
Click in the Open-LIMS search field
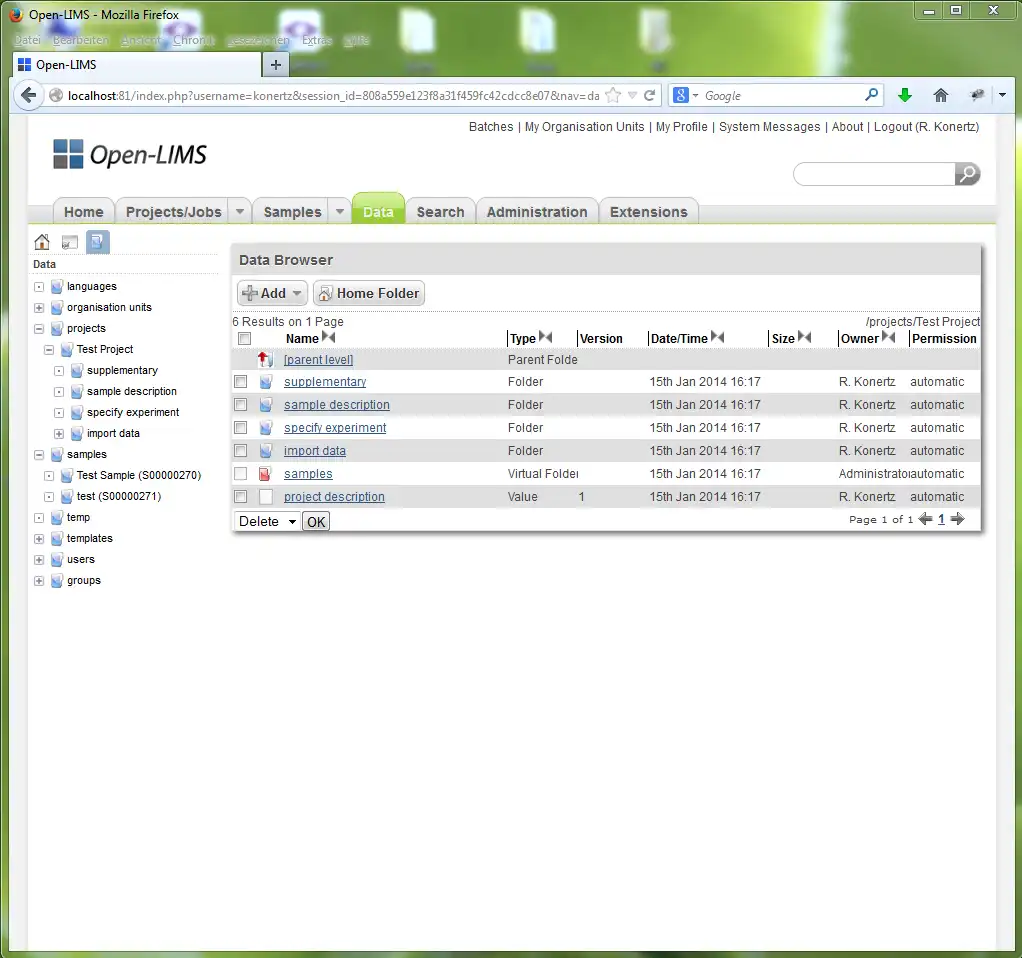[x=875, y=174]
